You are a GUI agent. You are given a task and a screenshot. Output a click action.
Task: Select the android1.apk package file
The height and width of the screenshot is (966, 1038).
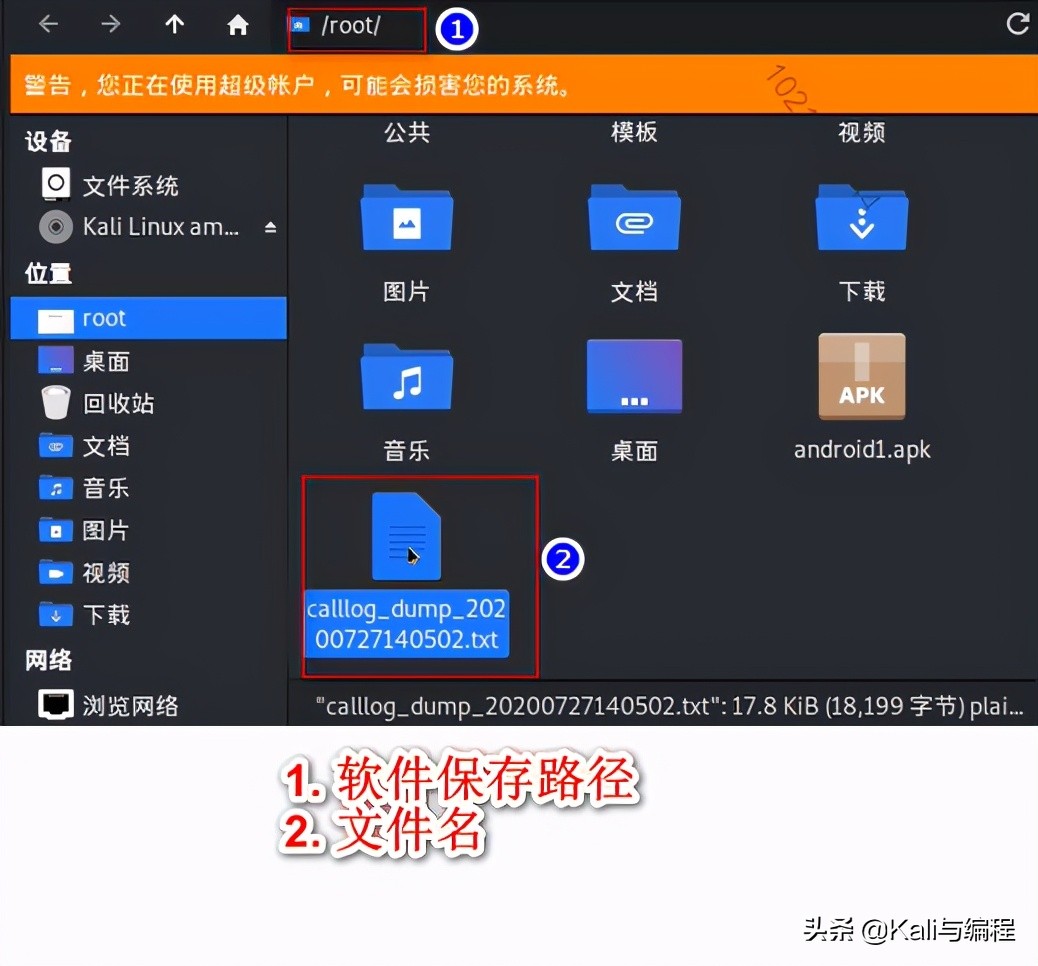(x=861, y=377)
